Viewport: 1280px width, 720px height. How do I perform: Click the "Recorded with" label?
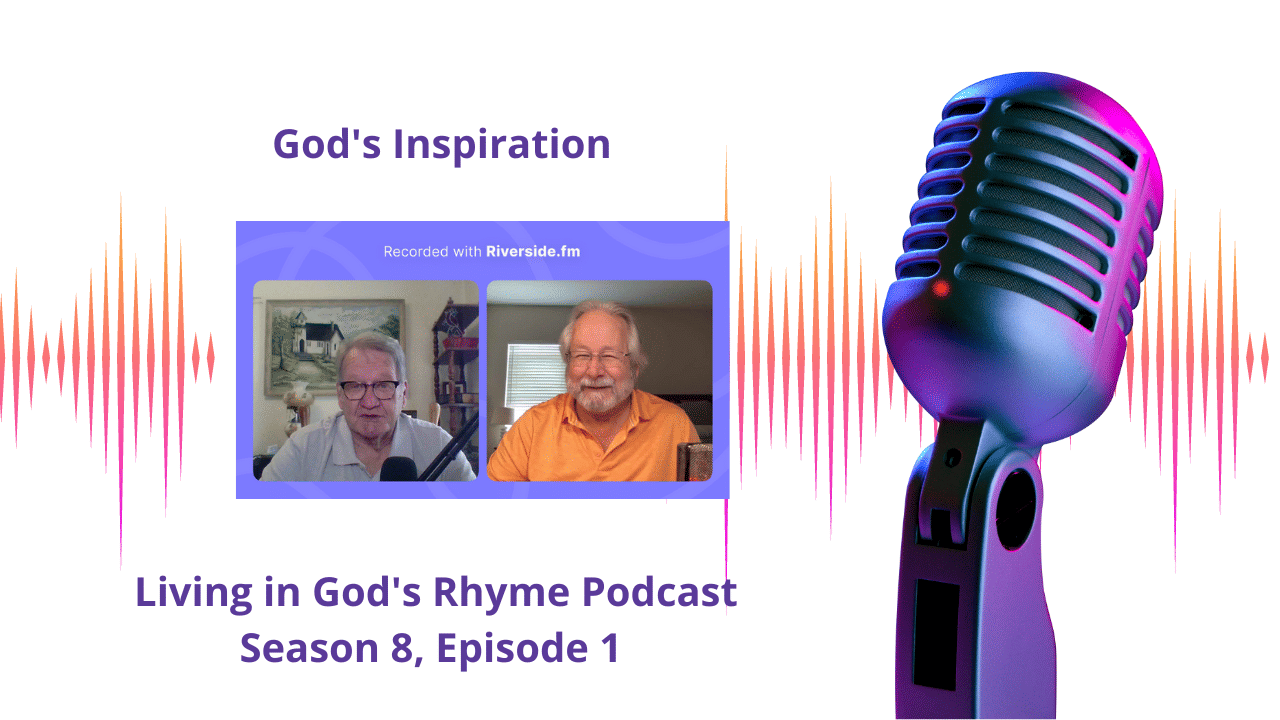coord(432,251)
